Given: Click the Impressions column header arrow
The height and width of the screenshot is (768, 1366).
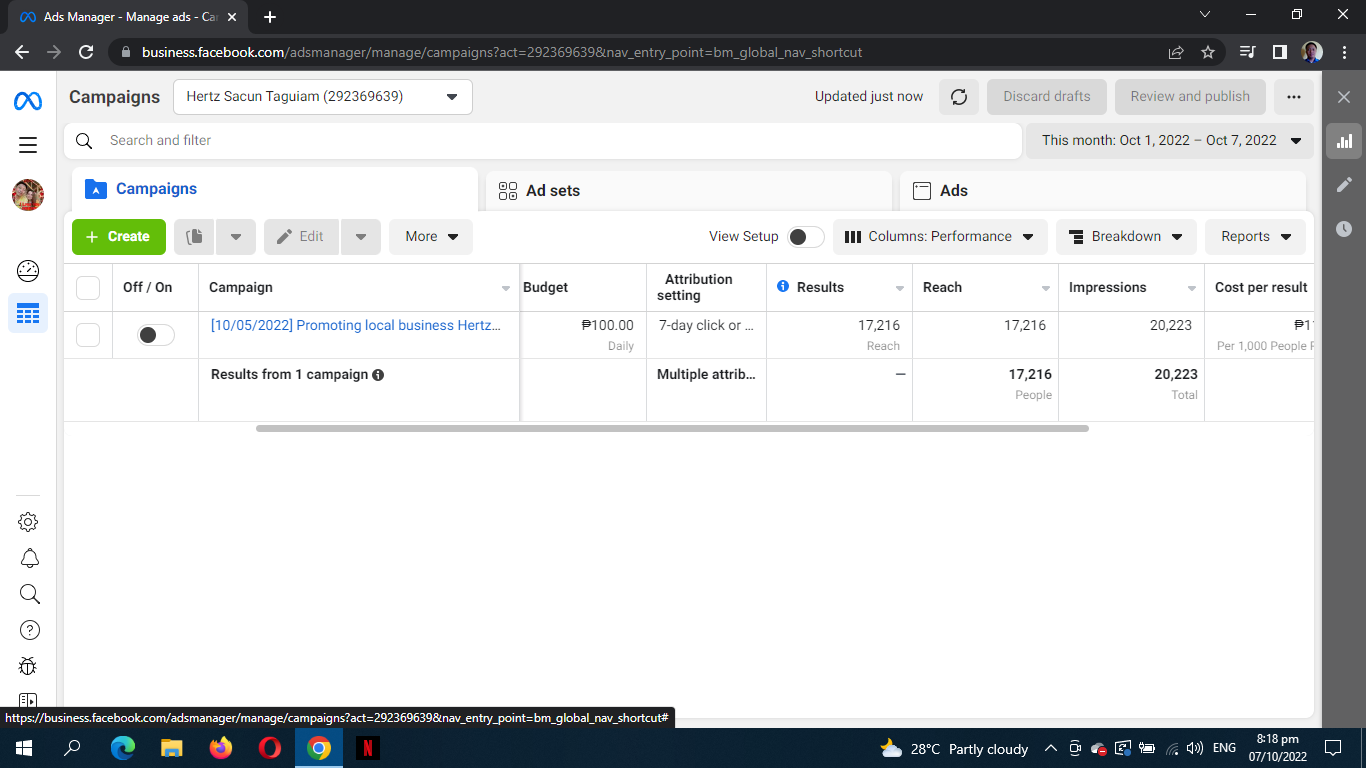Looking at the screenshot, I should (1192, 288).
